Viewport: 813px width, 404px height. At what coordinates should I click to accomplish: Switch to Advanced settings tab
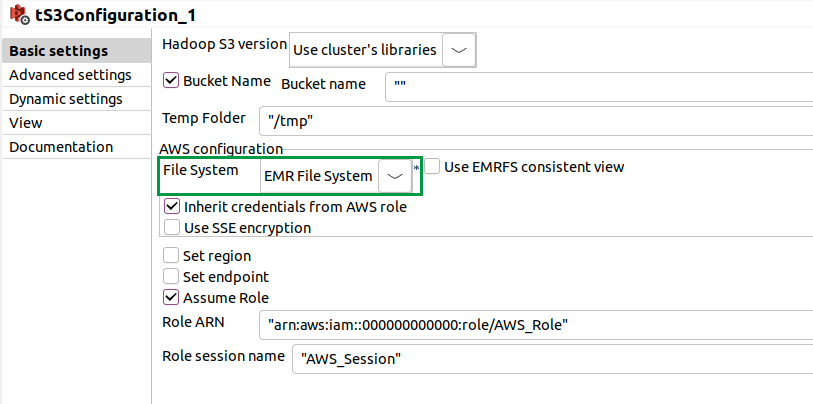point(76,75)
